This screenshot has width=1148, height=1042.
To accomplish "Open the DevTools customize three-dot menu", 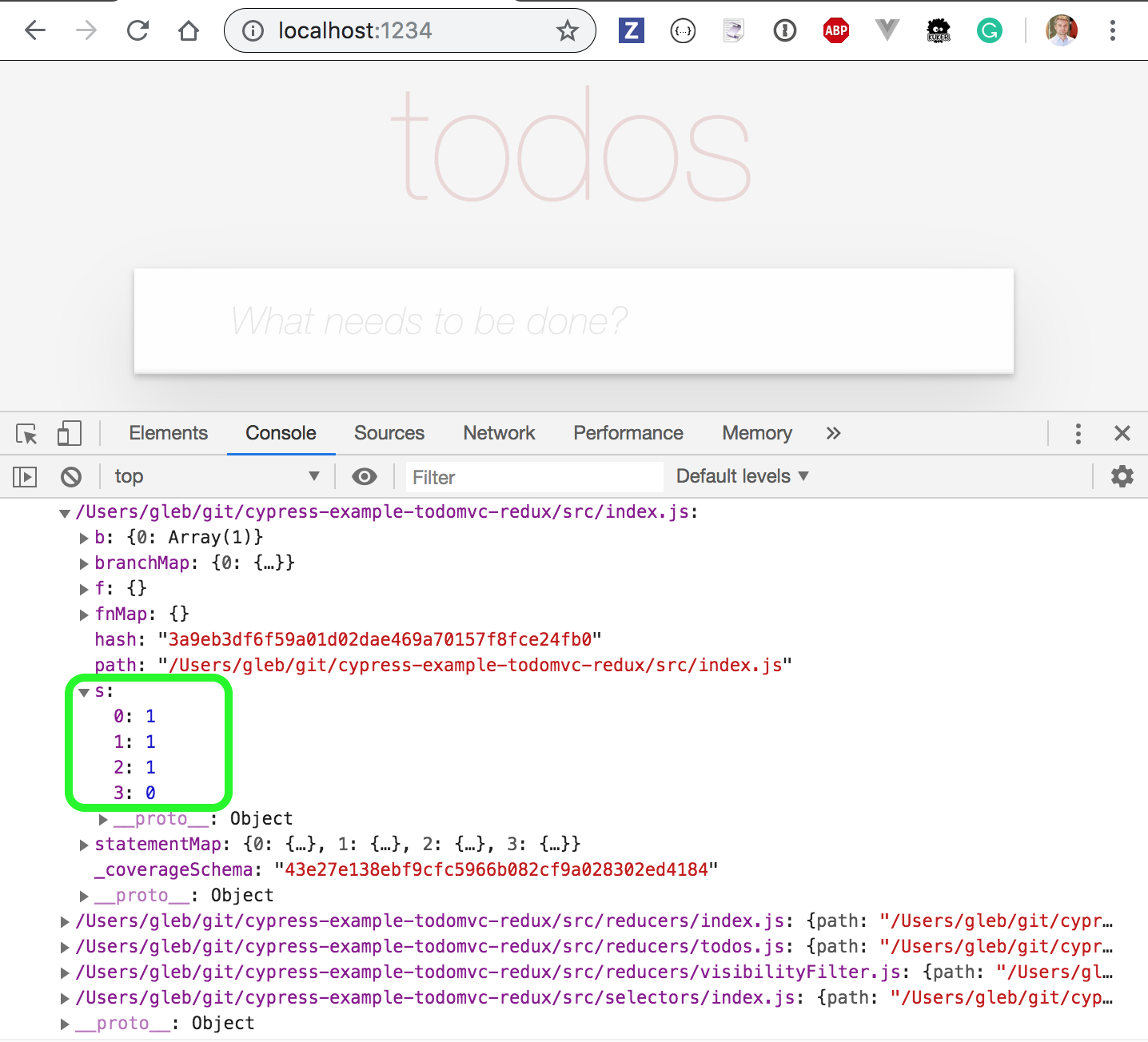I will coord(1078,434).
